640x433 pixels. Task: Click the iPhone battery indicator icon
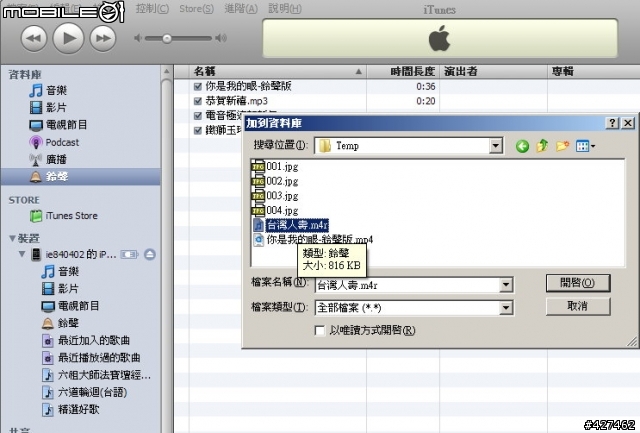(x=129, y=255)
